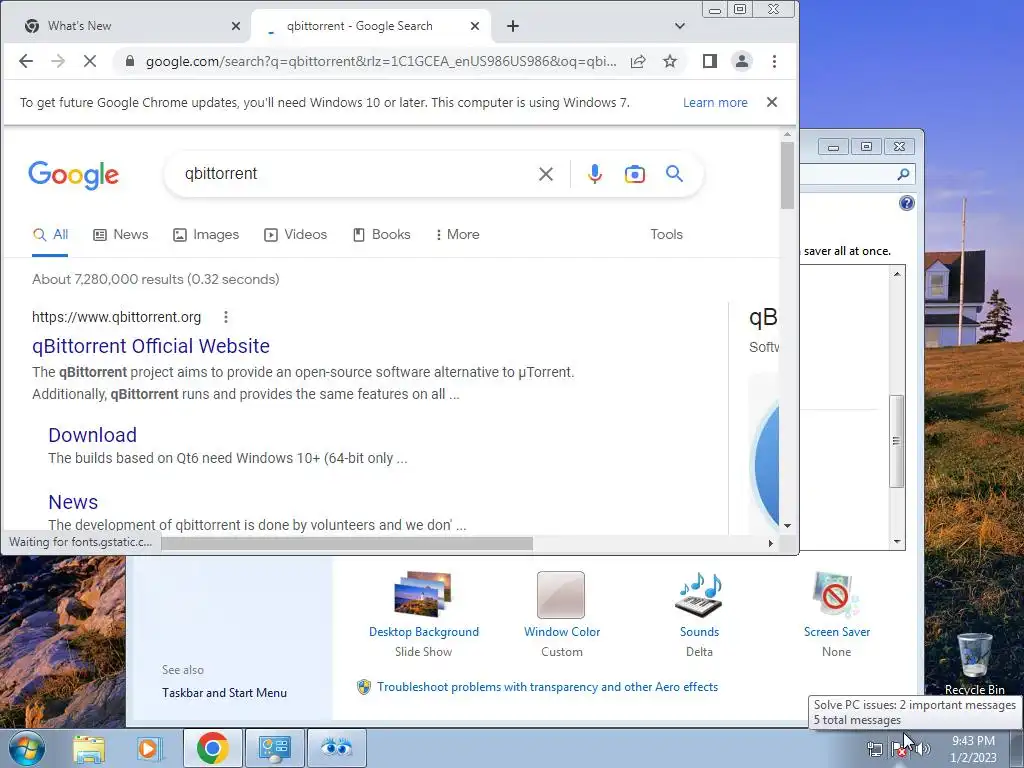The image size is (1024, 768).
Task: Click the Google search input field
Action: point(356,174)
